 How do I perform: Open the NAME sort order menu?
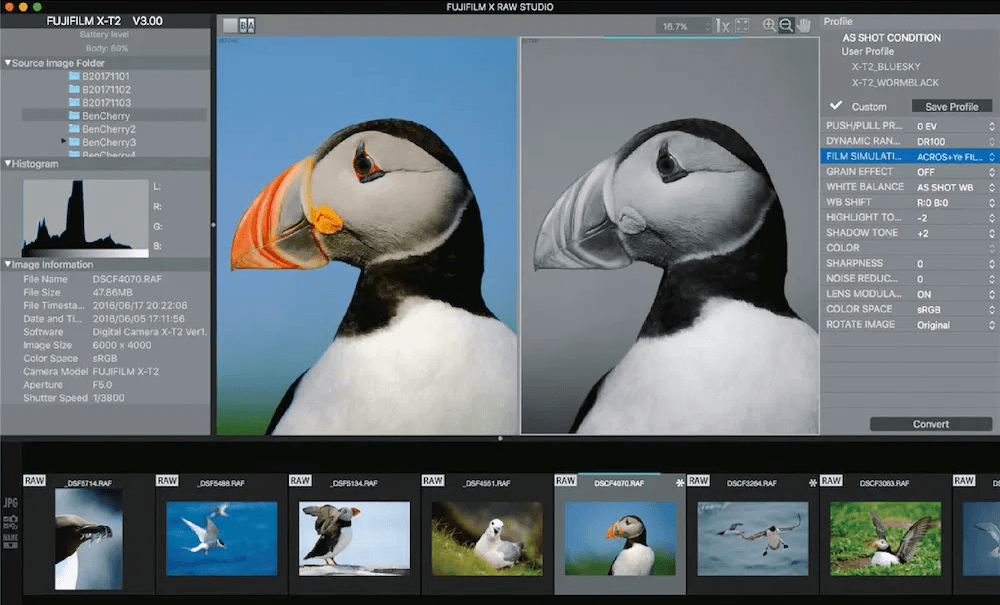(11, 541)
